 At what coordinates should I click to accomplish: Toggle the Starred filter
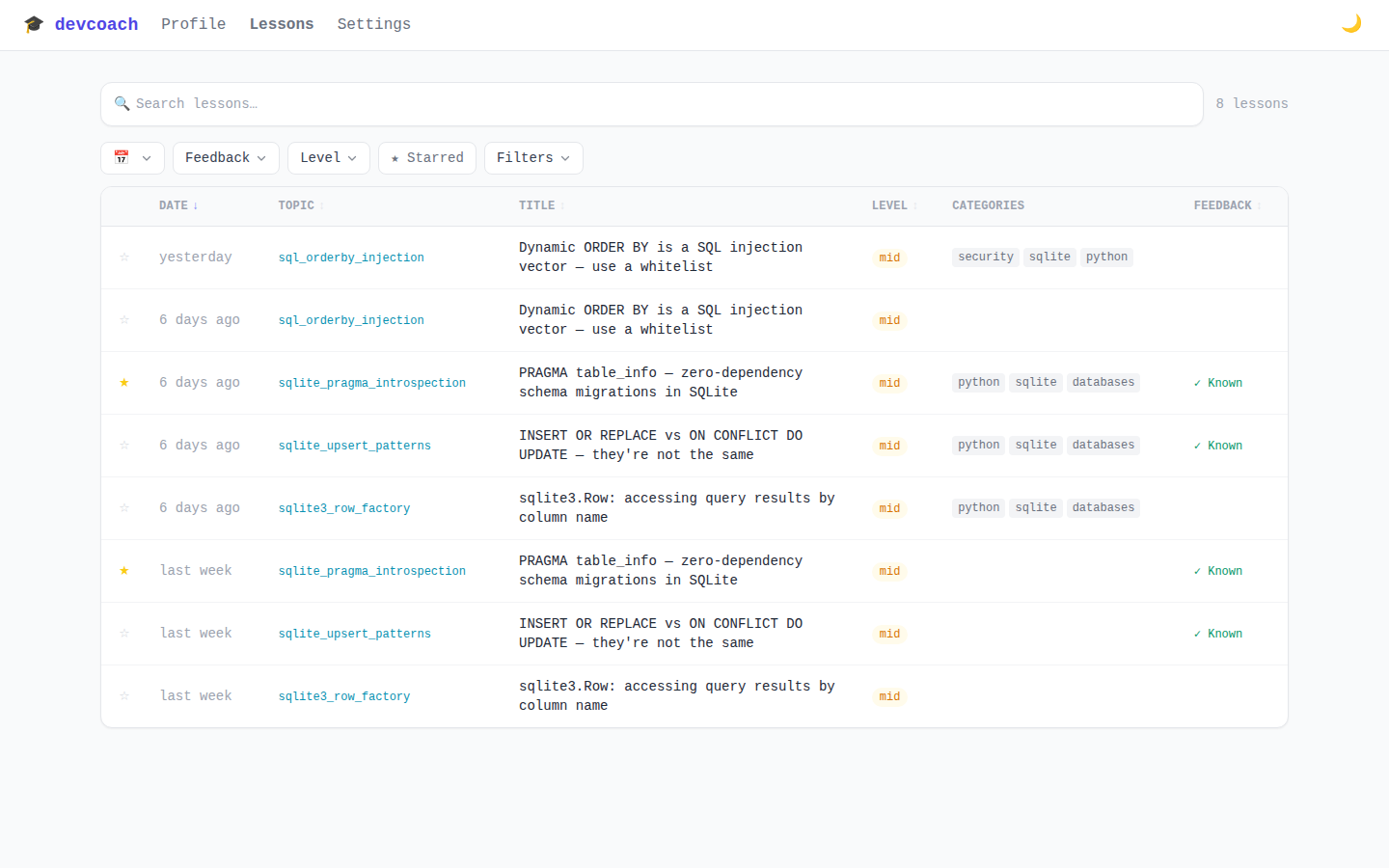pyautogui.click(x=426, y=157)
